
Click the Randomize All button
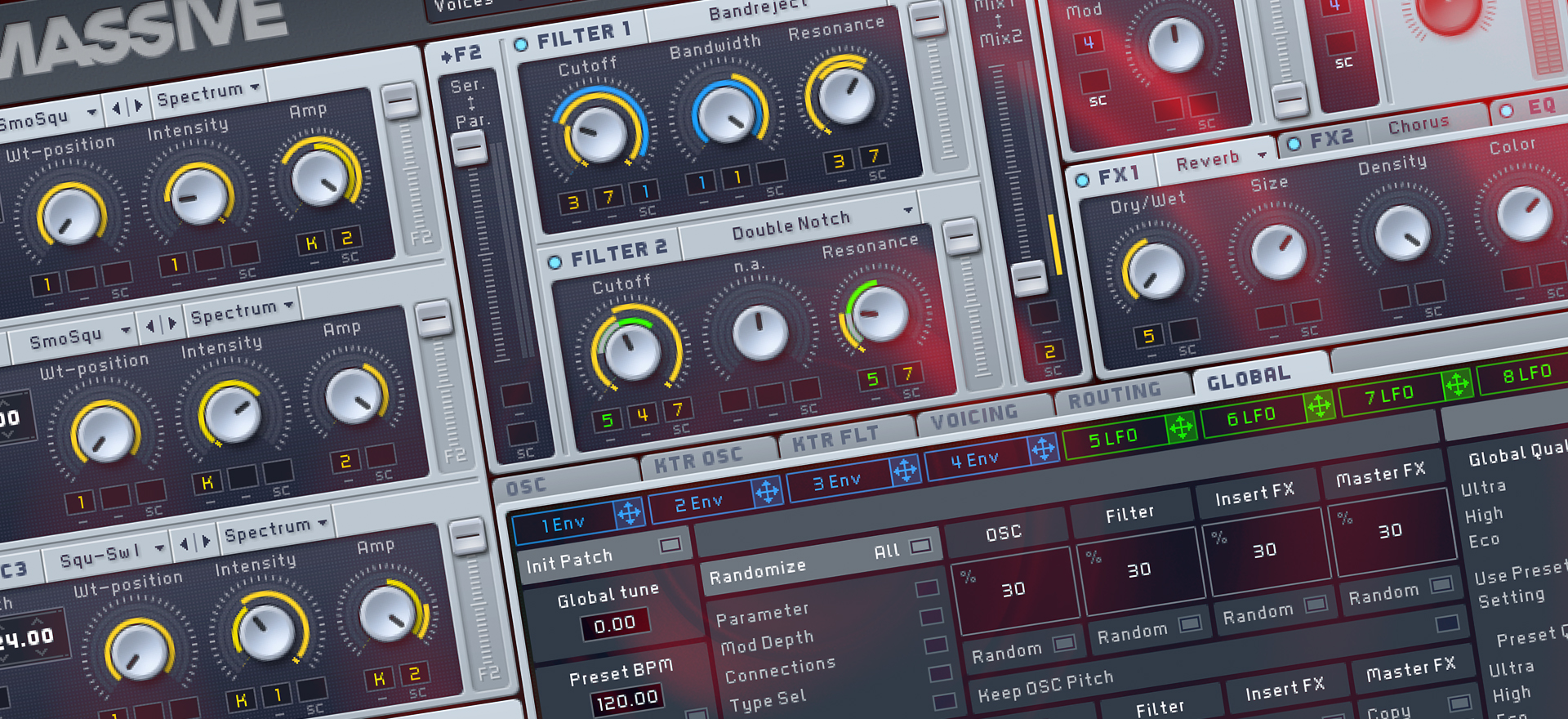pos(920,546)
